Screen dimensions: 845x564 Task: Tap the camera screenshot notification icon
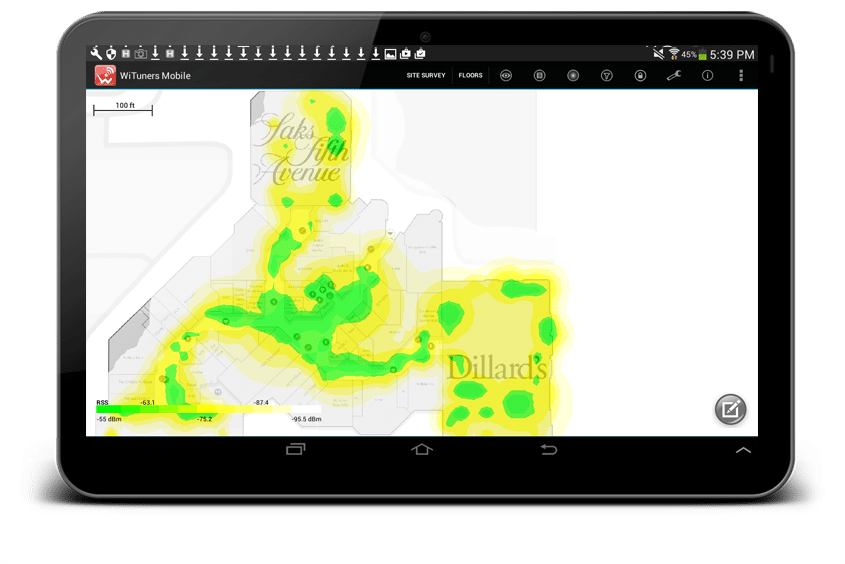[x=141, y=53]
